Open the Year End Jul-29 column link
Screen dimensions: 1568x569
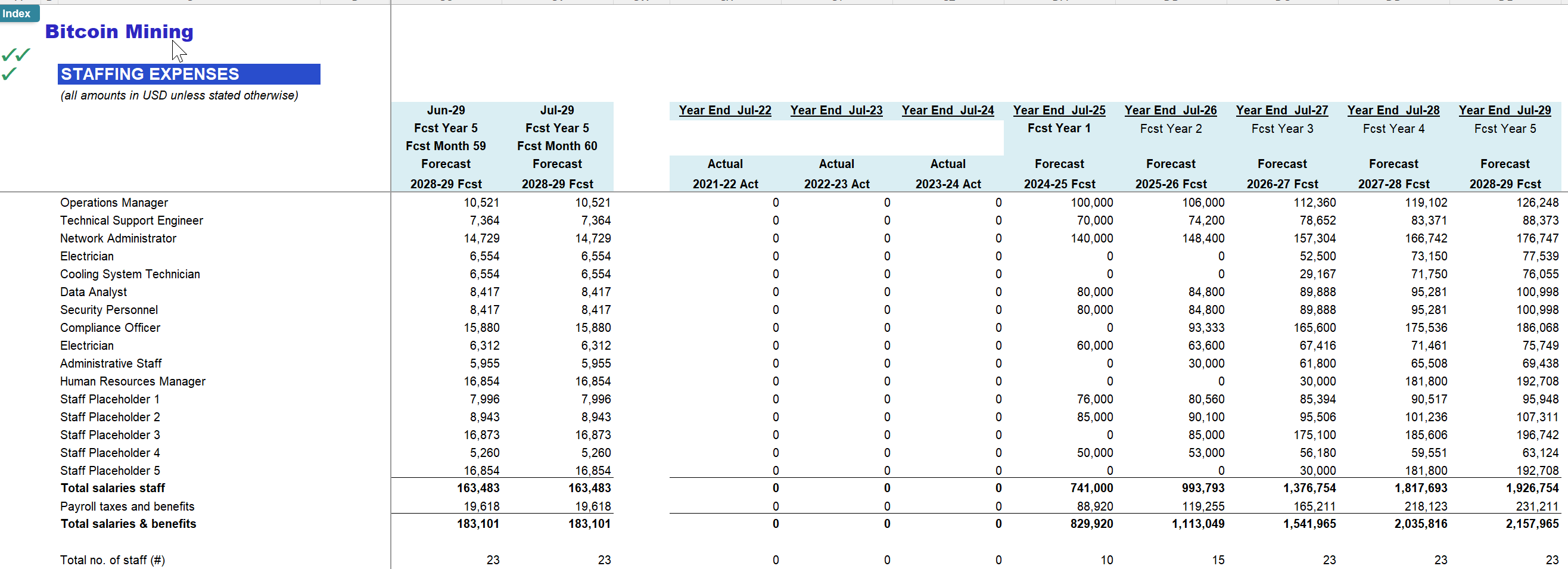1504,110
